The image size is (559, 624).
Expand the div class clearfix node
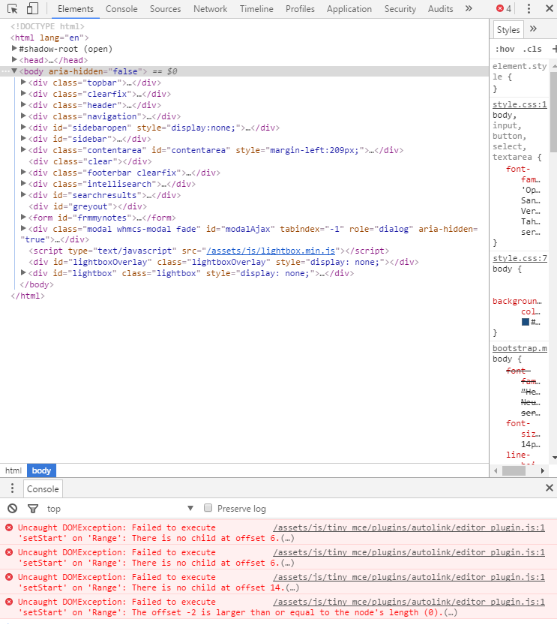click(x=23, y=94)
